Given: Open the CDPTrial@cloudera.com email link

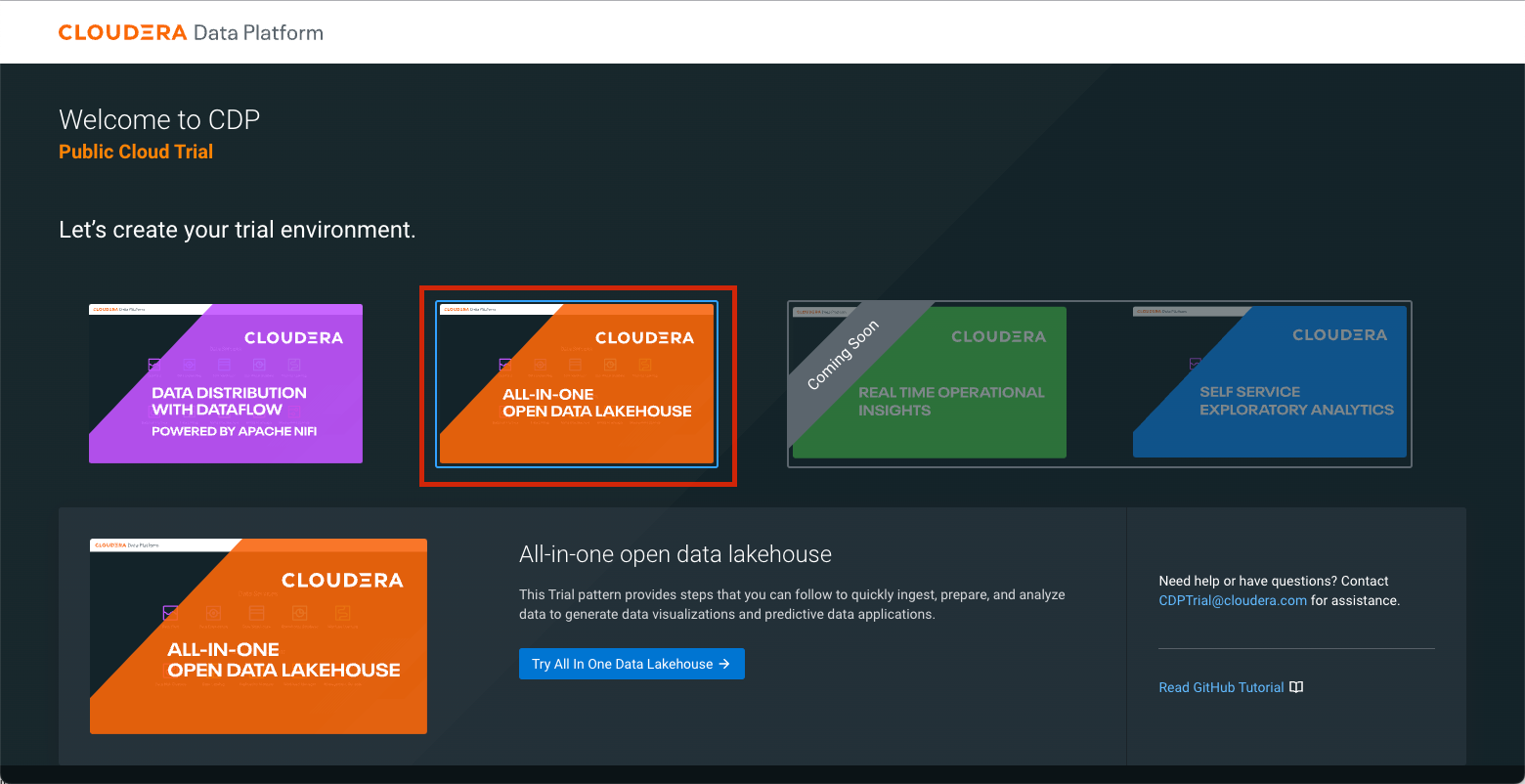Looking at the screenshot, I should coord(1233,600).
